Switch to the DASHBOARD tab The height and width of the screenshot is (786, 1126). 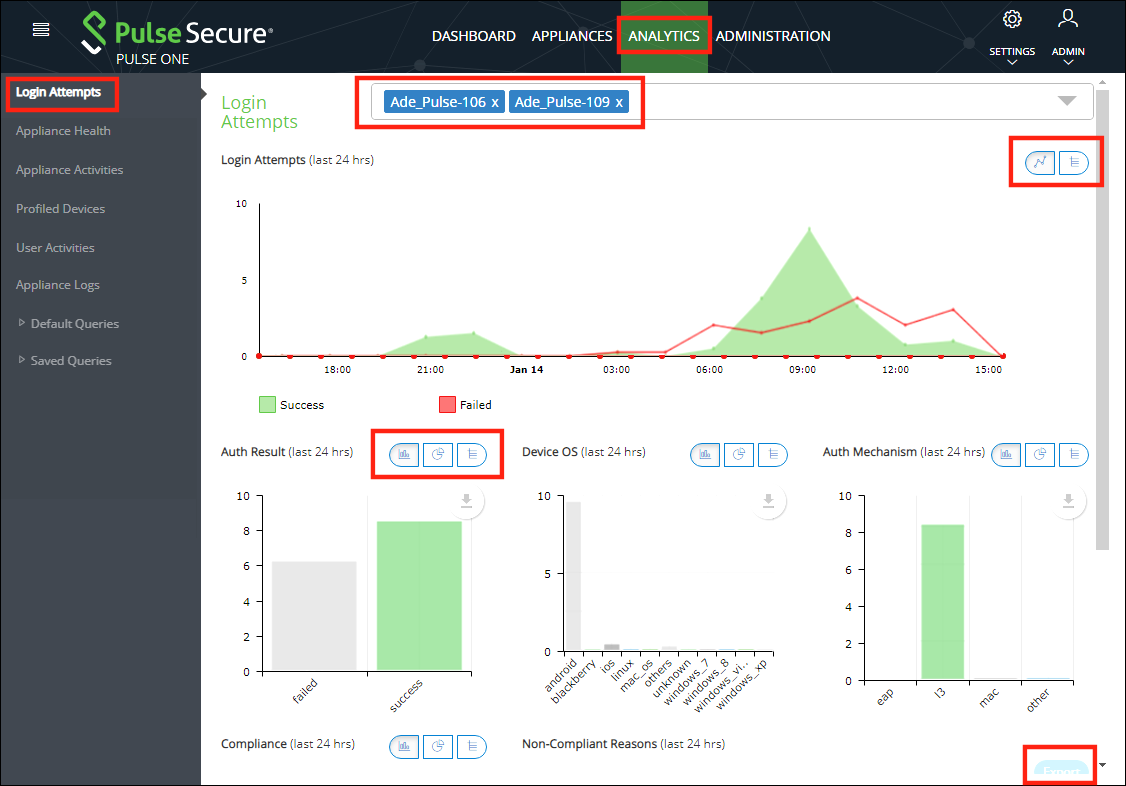(473, 36)
